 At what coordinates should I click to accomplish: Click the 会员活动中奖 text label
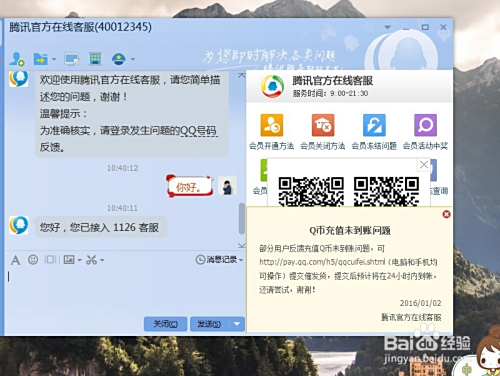[425, 146]
